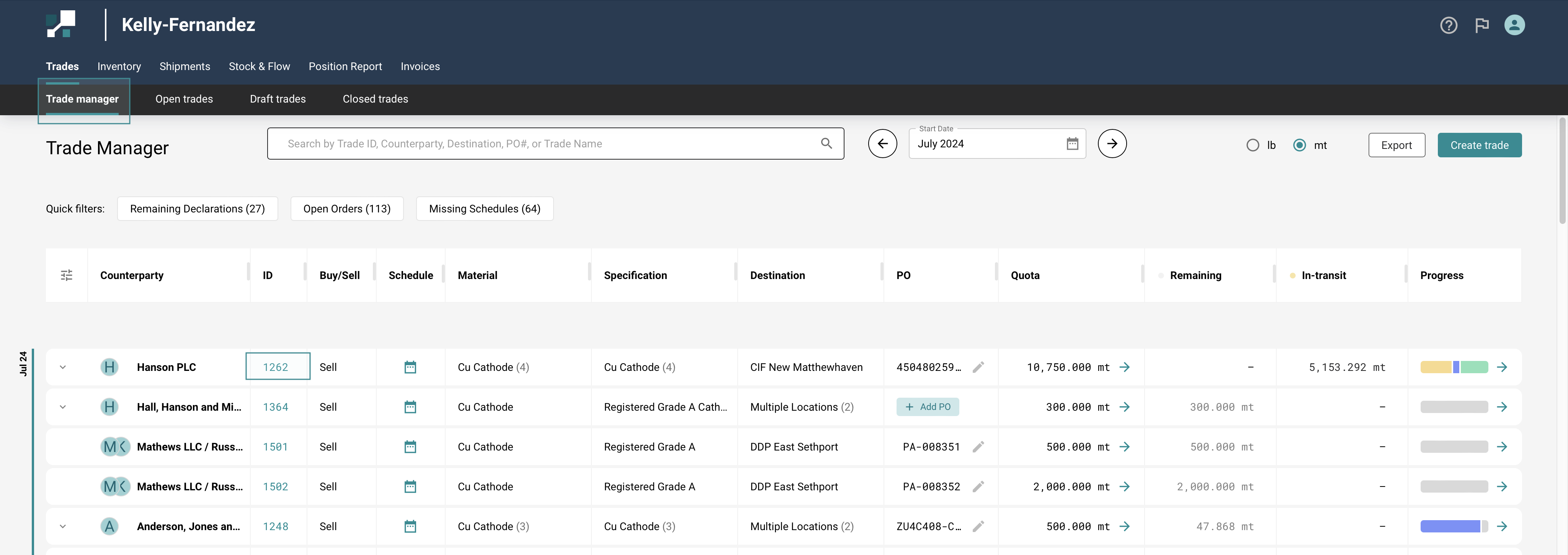Go to next month arrow
The height and width of the screenshot is (555, 1568).
click(x=1111, y=144)
